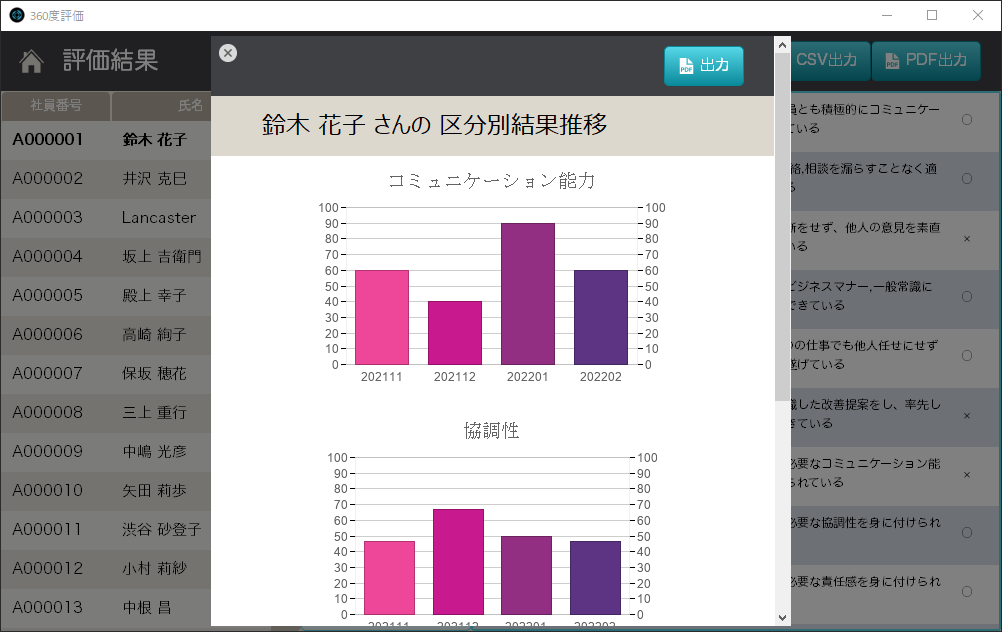This screenshot has height=632, width=1002.
Task: Click the PDF file icon inside 出力 button
Action: click(686, 66)
